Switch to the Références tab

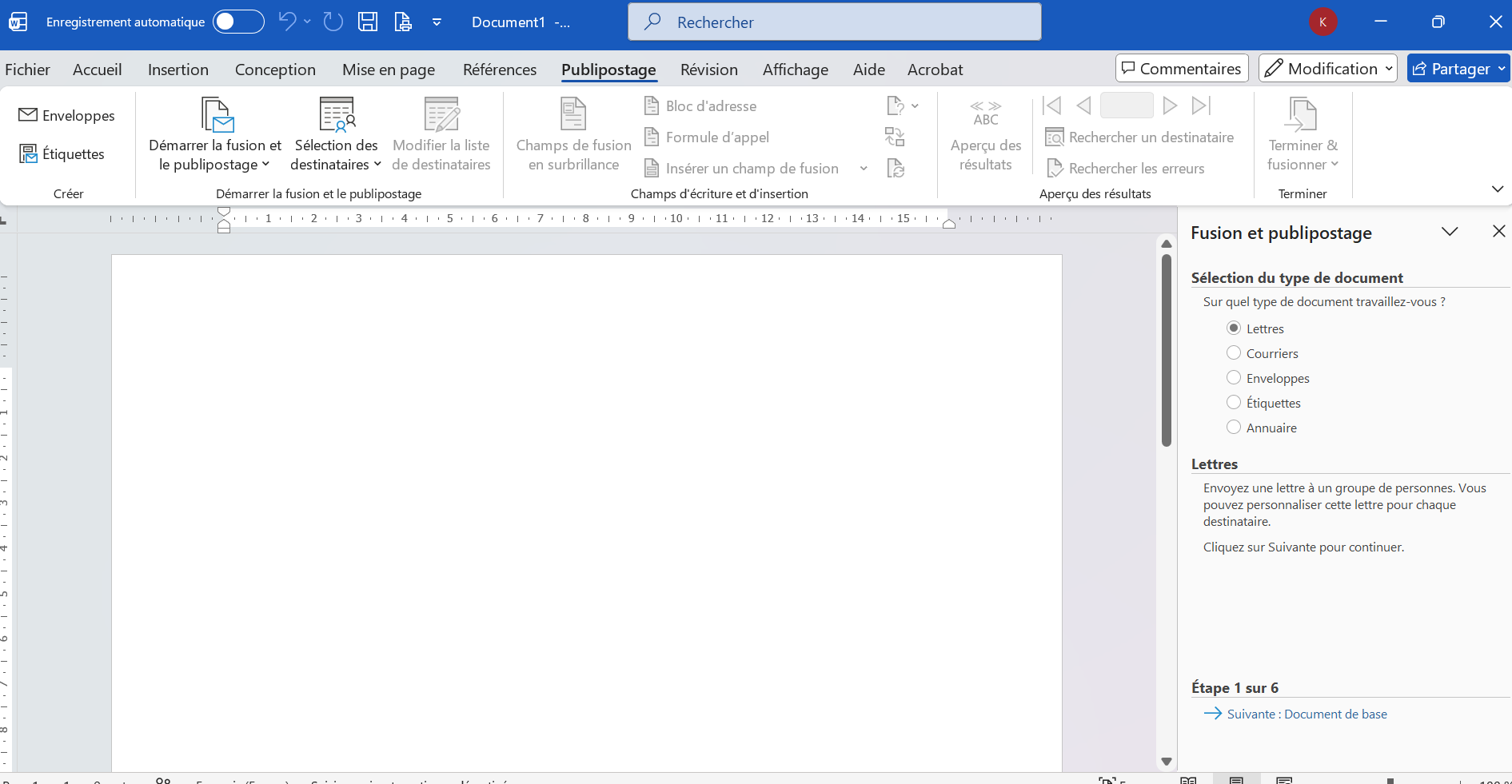click(x=500, y=70)
